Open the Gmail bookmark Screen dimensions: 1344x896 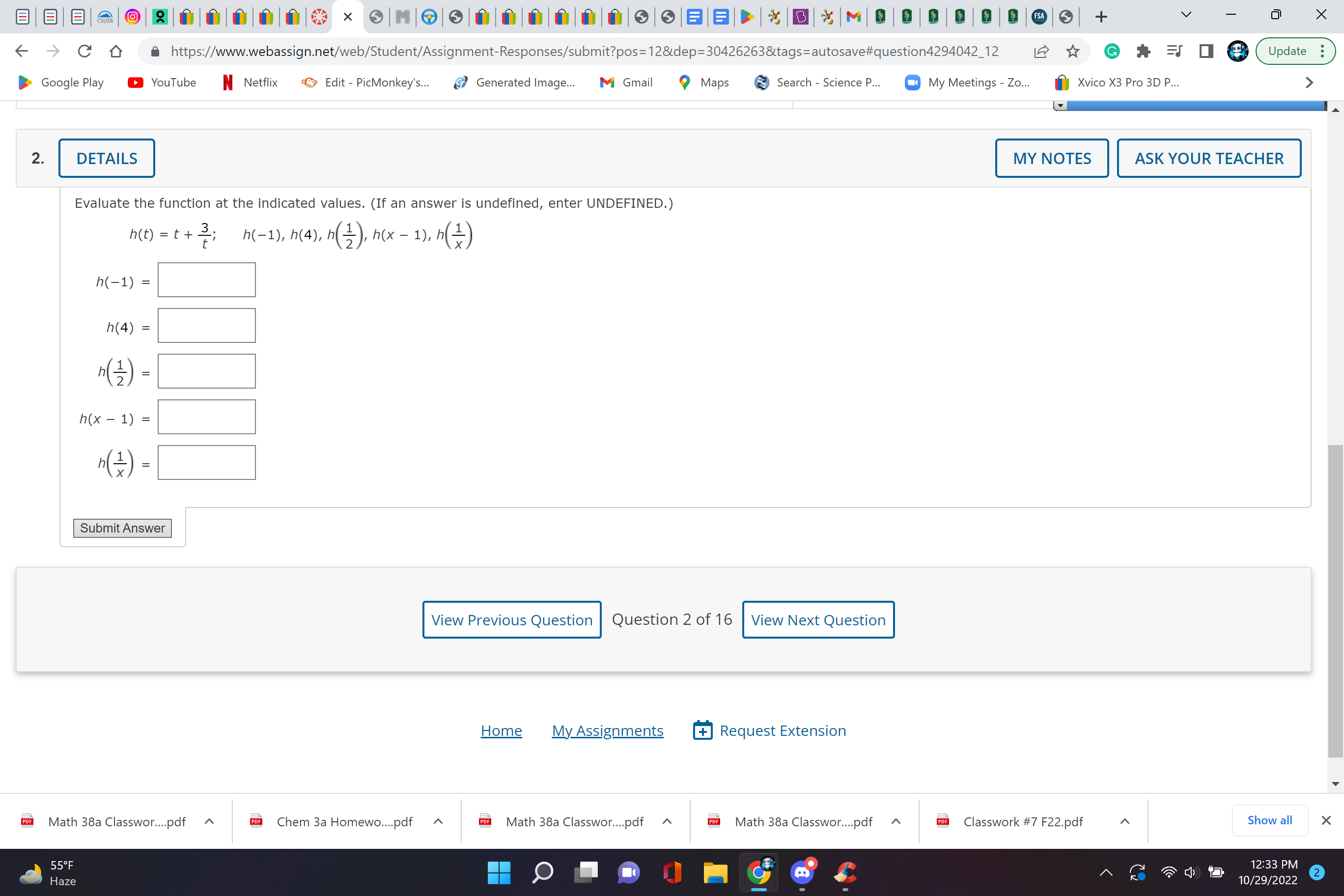(x=626, y=83)
